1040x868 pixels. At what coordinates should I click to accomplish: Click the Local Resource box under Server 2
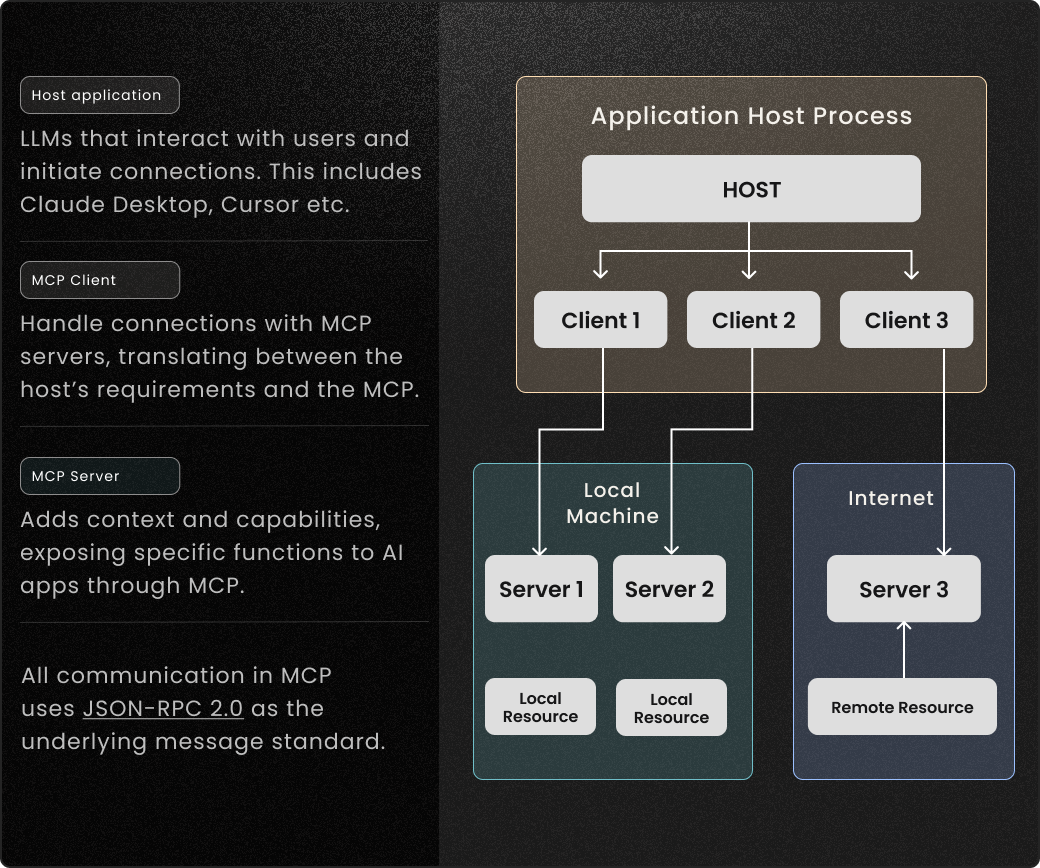point(671,708)
